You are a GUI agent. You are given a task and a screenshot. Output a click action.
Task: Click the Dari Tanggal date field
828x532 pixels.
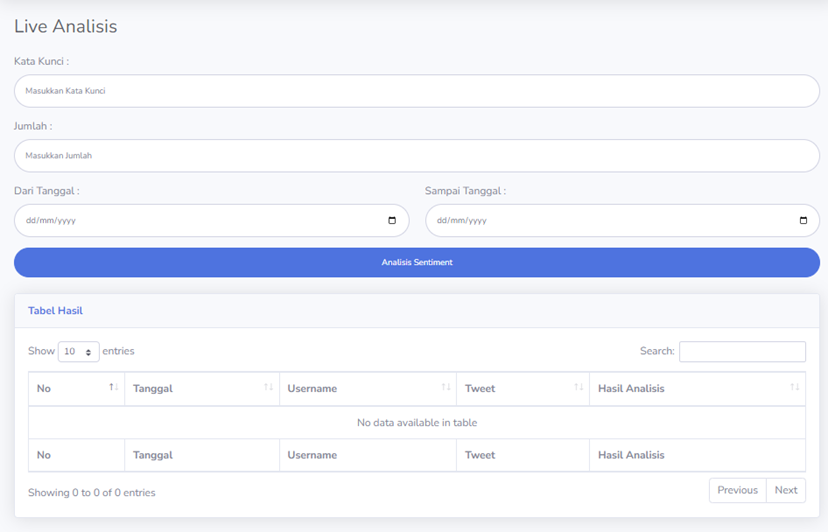pos(200,221)
